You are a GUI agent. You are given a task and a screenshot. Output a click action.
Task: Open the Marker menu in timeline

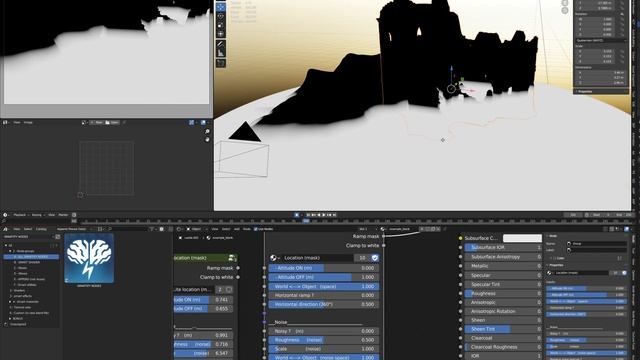coord(63,215)
